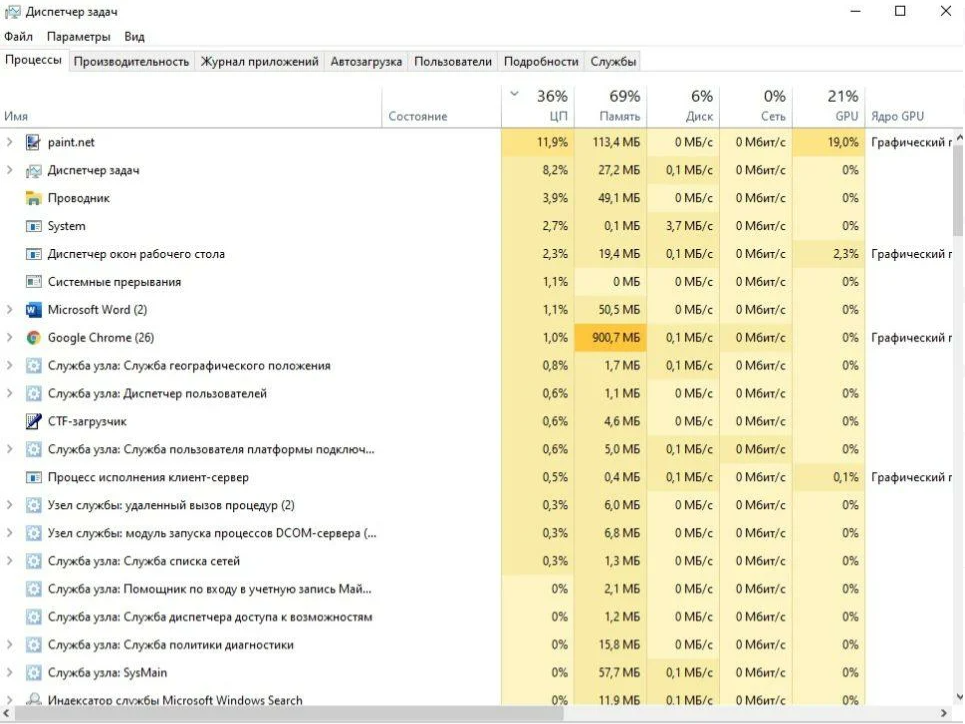The width and height of the screenshot is (965, 724).
Task: Click the Task Manager title bar icon
Action: (x=12, y=12)
